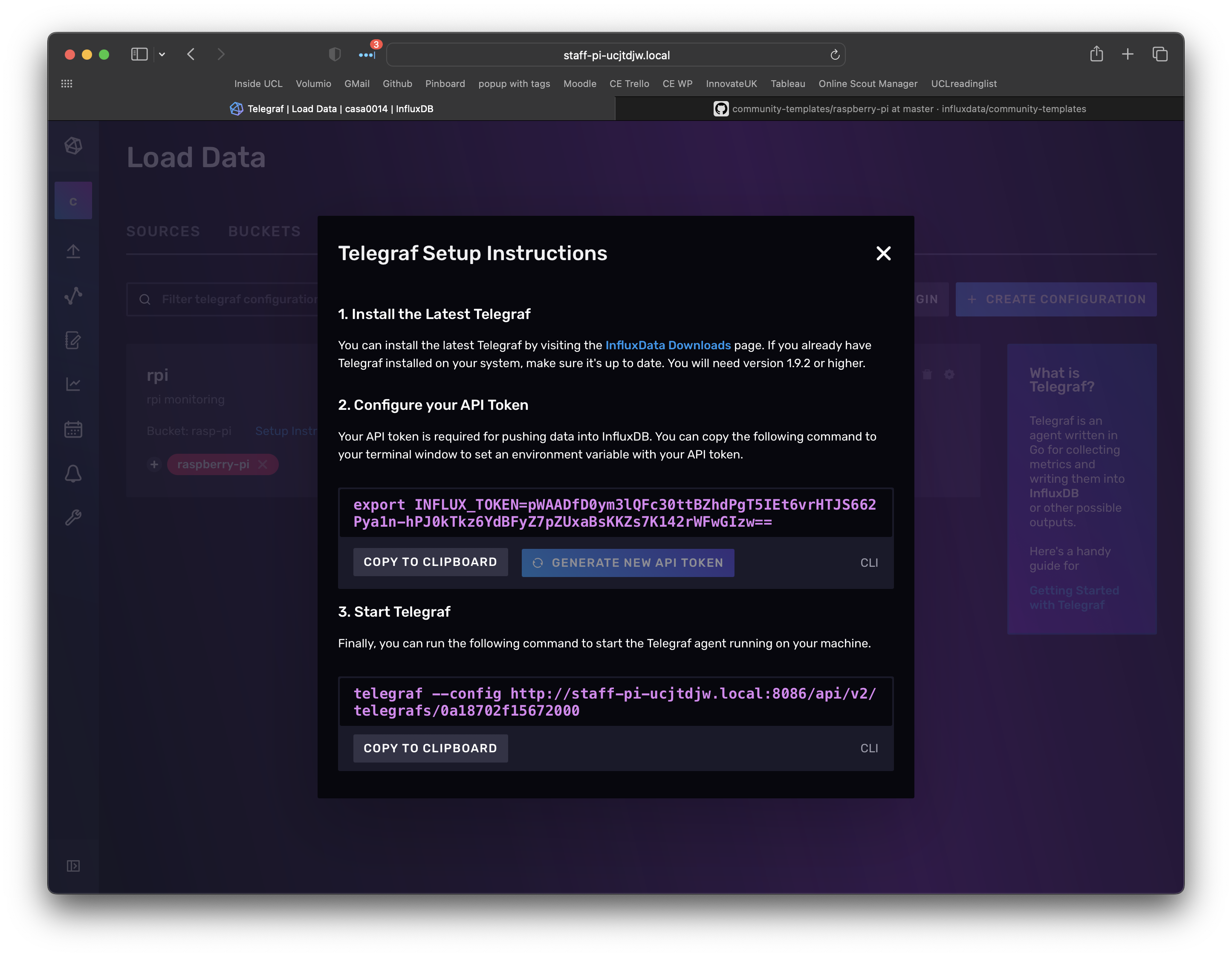The height and width of the screenshot is (957, 1232).
Task: Remove the raspberry-pi label
Action: click(262, 464)
